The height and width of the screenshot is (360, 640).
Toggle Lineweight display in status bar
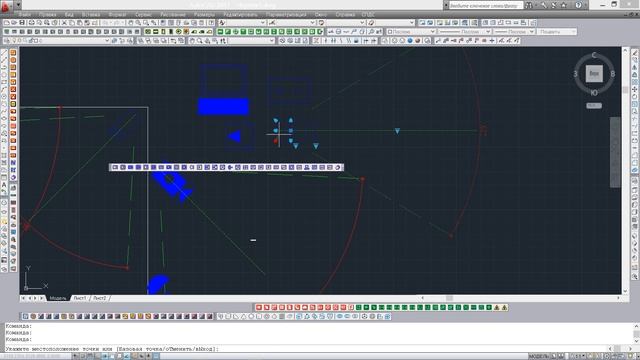(x=149, y=356)
